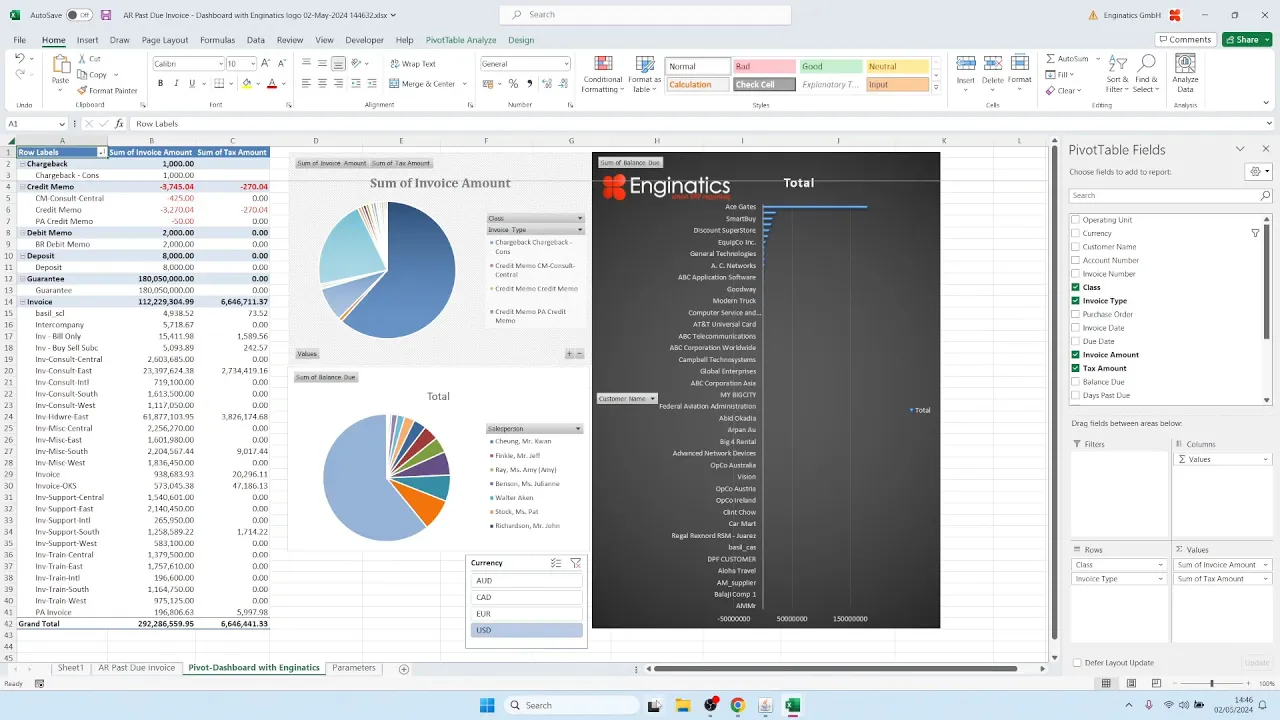Switch to the Parameters sheet tab
Viewport: 1280px width, 720px height.
tap(354, 668)
